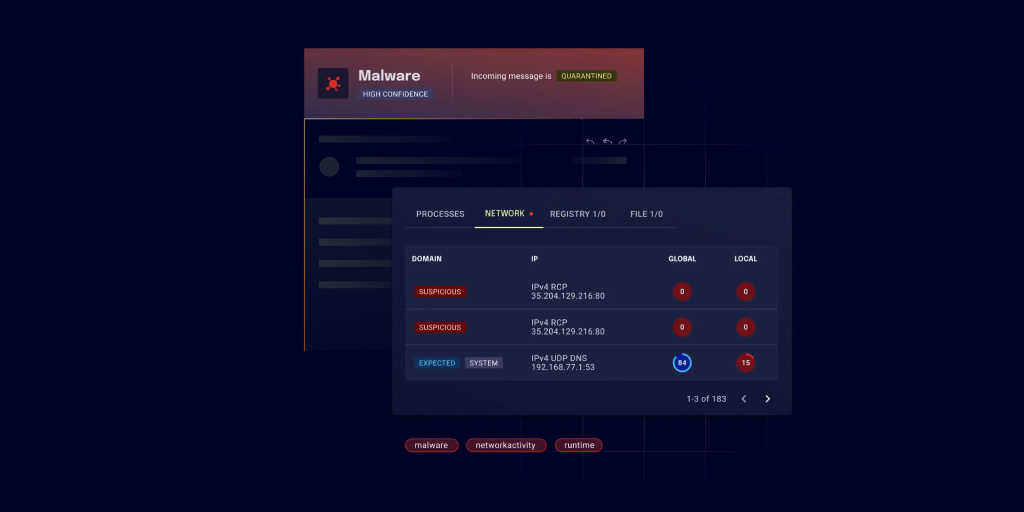
Task: Open the PROCESSES tab
Action: click(x=440, y=214)
